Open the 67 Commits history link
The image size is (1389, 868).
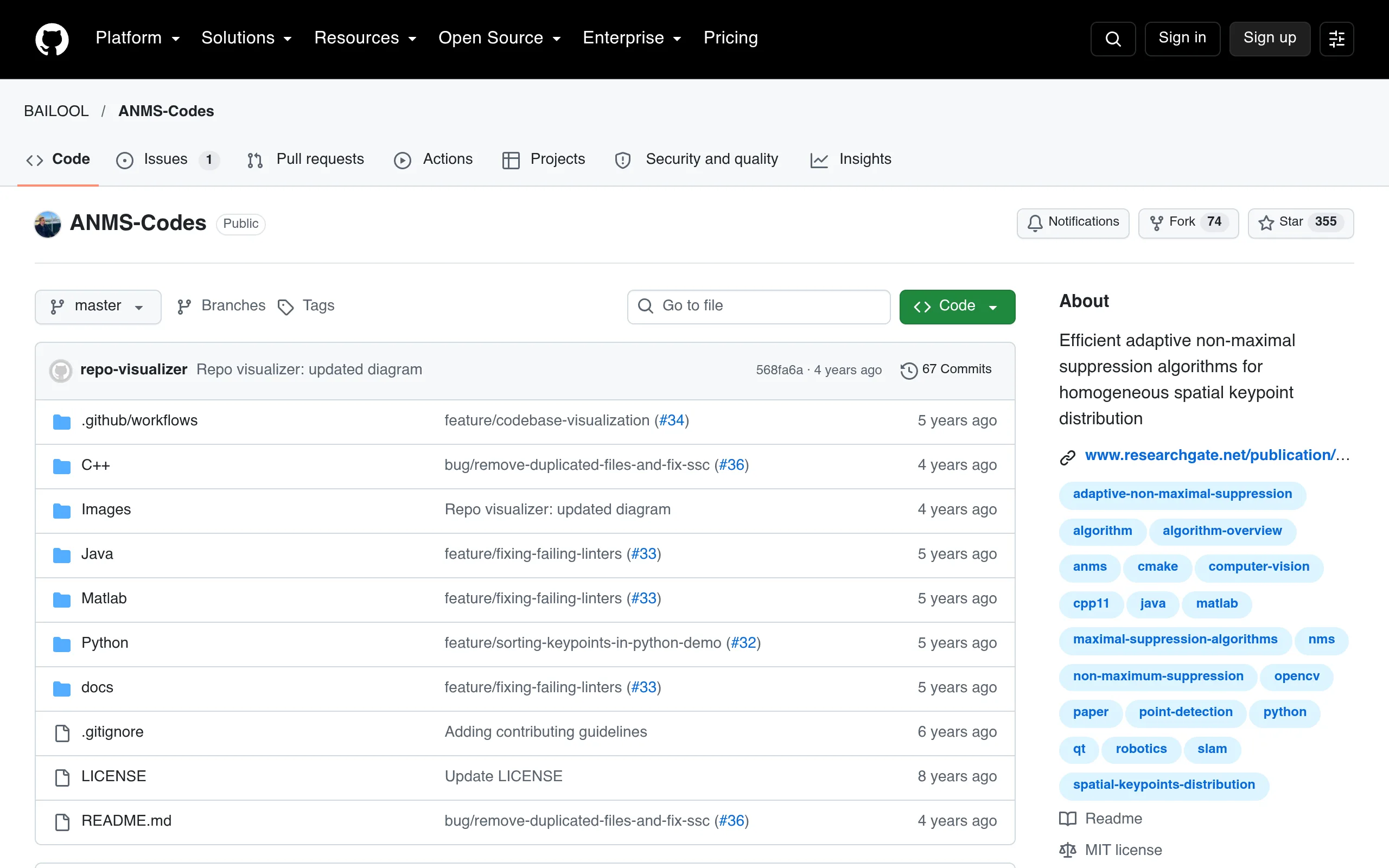(946, 369)
